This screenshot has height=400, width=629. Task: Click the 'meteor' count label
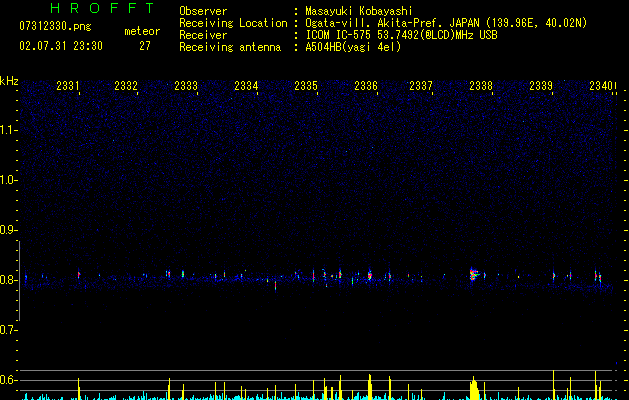[142, 31]
